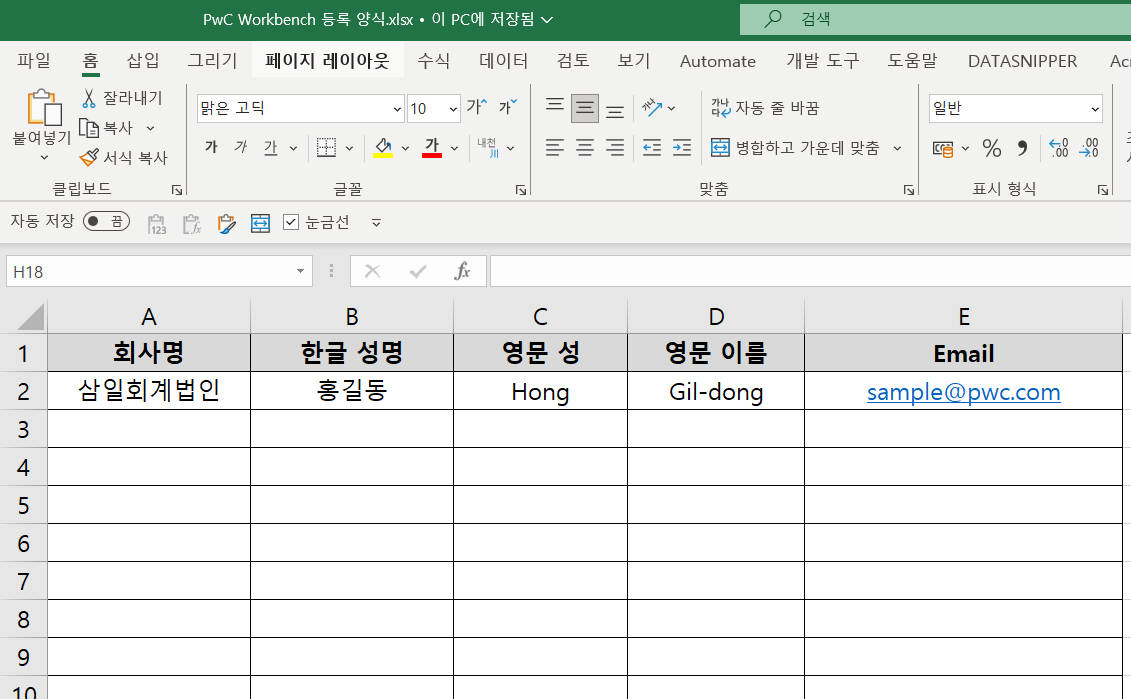Screen dimensions: 1131x699
Task: Apply percent number style
Action: click(x=992, y=148)
